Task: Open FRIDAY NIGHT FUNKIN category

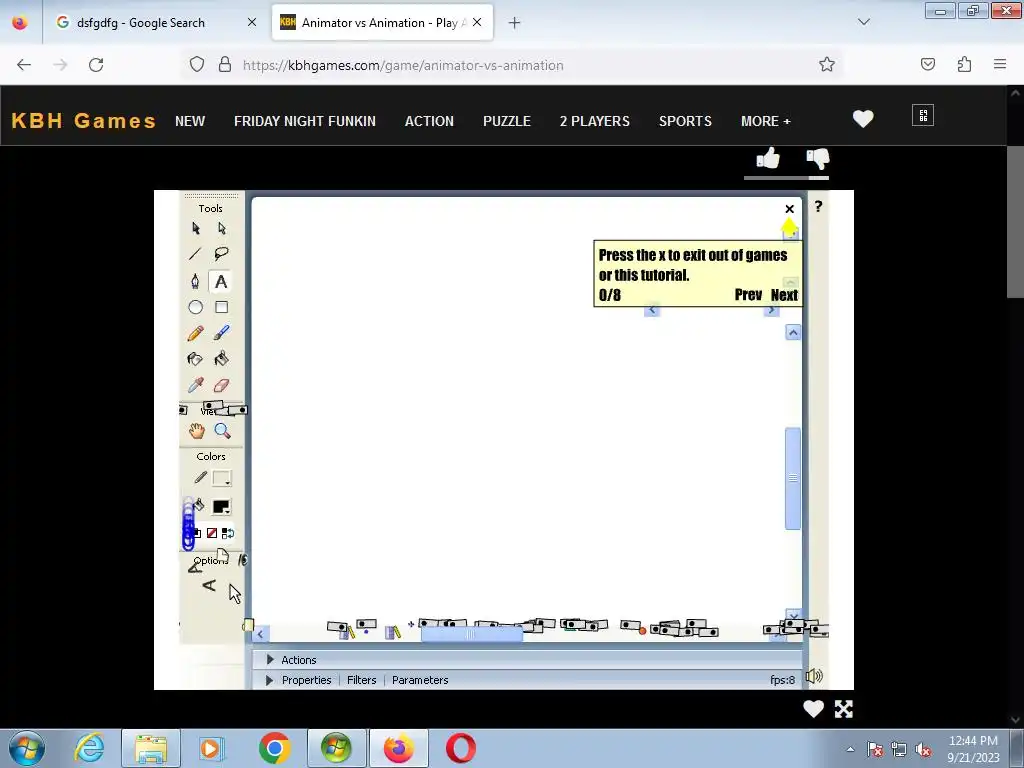Action: (305, 121)
